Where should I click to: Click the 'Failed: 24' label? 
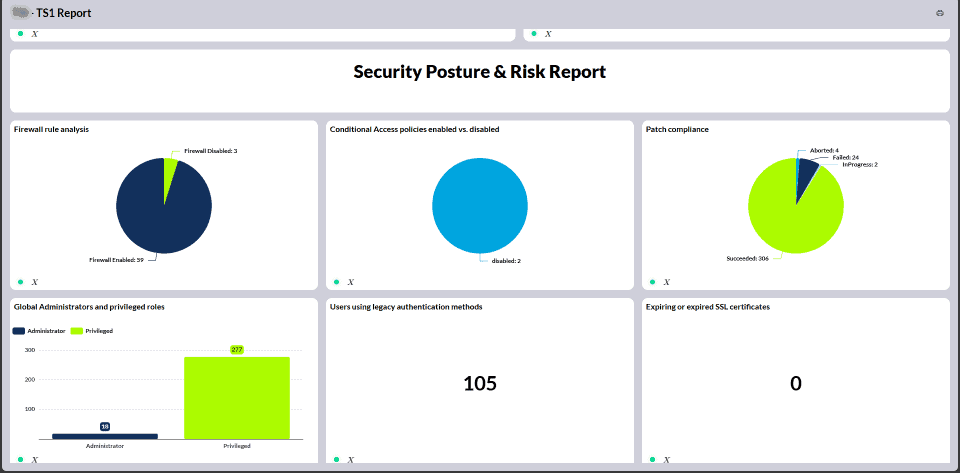coord(846,157)
